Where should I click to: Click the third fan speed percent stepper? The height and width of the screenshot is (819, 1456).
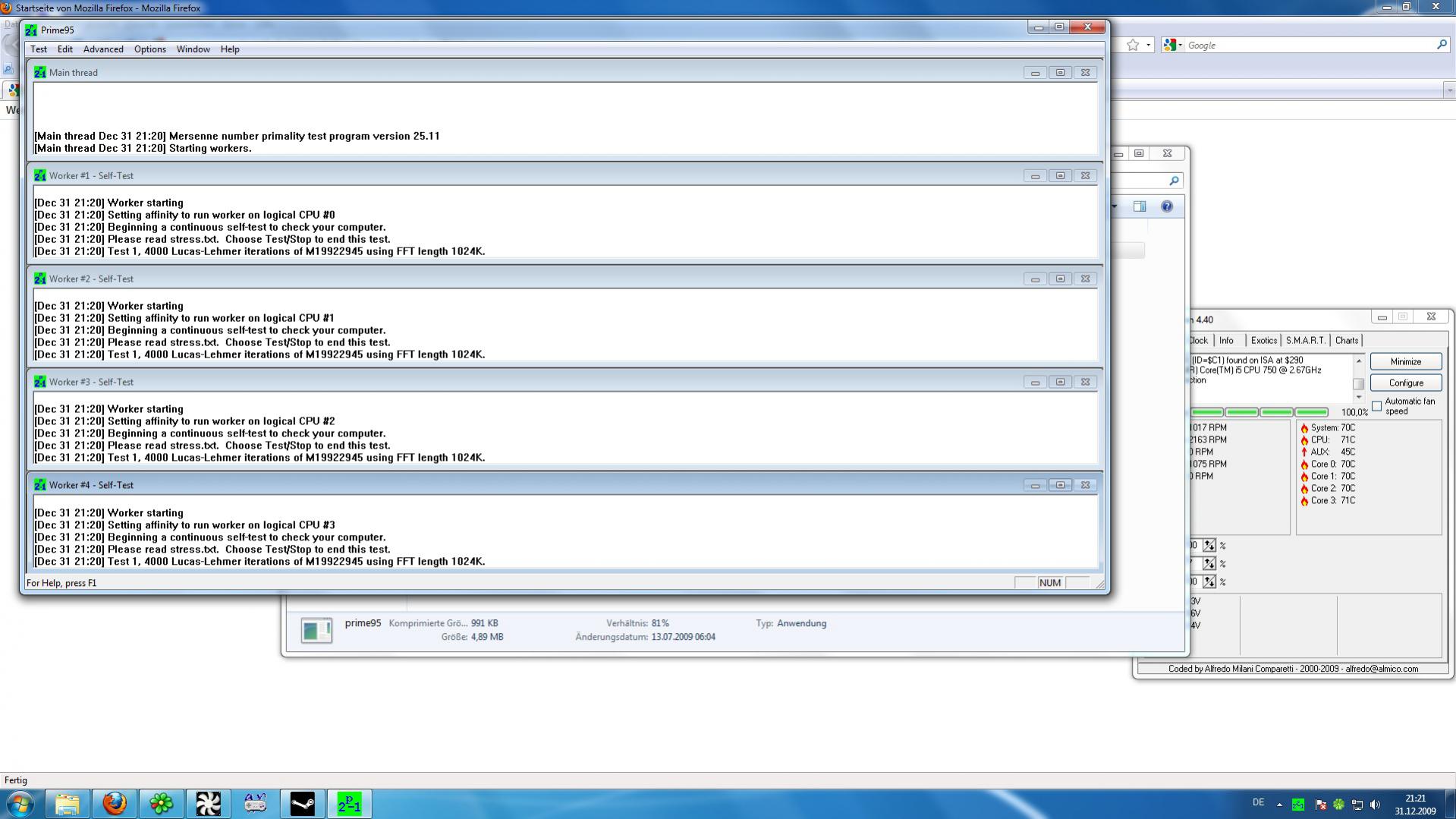point(1209,582)
